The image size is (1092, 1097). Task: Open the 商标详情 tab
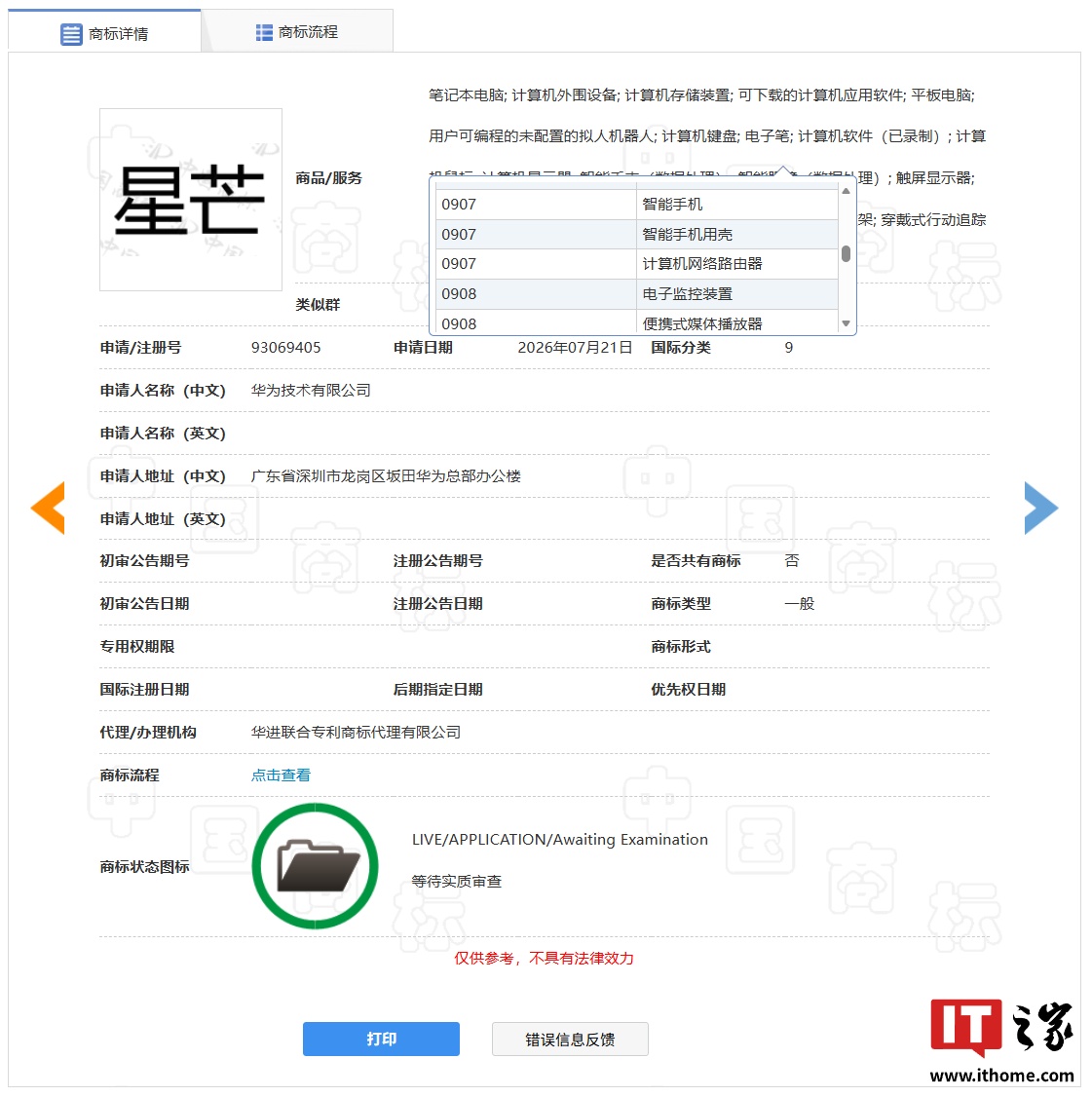[104, 33]
